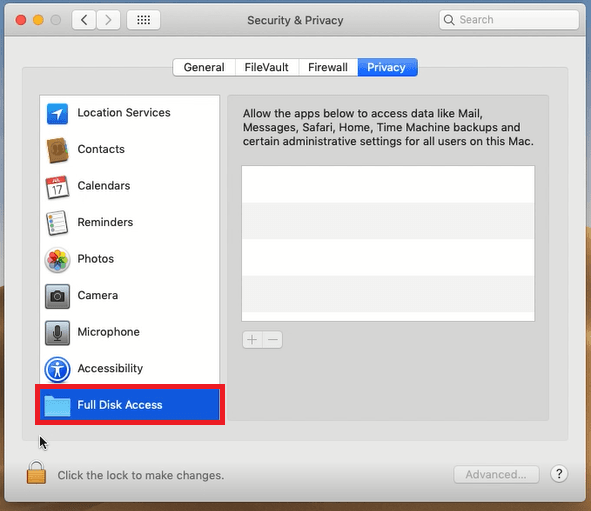Select Microphone label in privacy list

tap(108, 332)
